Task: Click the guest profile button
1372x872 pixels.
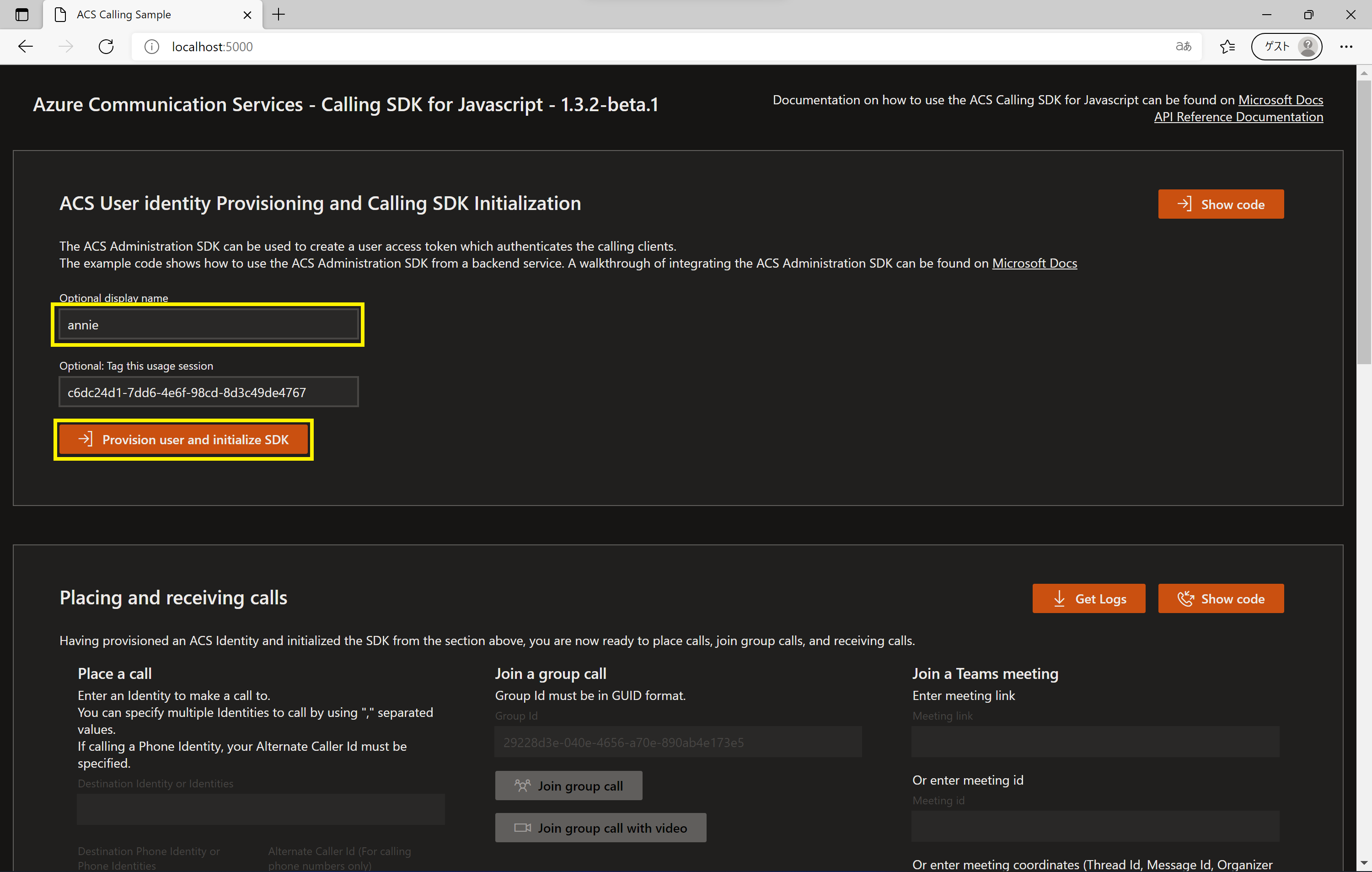Action: [1286, 47]
